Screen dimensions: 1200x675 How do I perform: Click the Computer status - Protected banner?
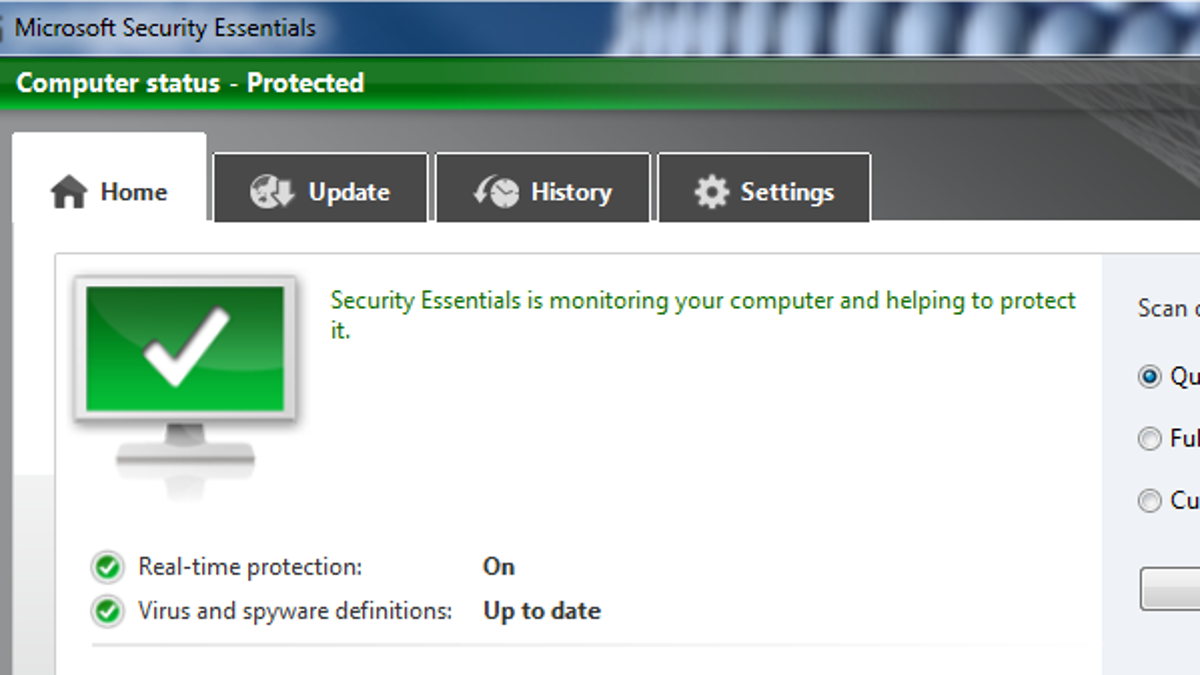[190, 83]
